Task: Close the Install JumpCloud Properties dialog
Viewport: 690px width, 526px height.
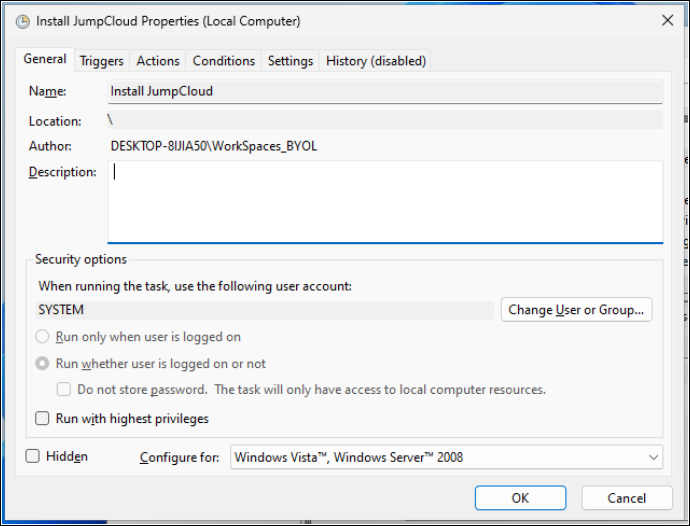Action: (666, 21)
